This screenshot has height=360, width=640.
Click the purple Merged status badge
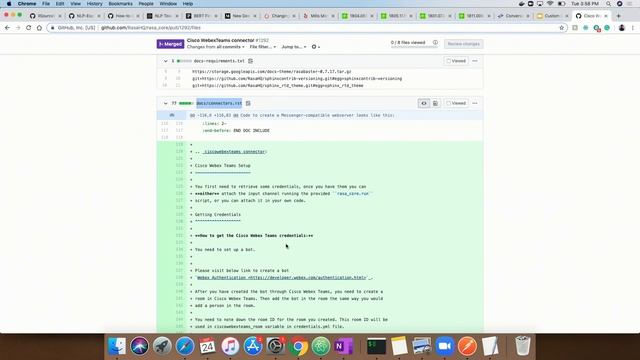coord(170,44)
